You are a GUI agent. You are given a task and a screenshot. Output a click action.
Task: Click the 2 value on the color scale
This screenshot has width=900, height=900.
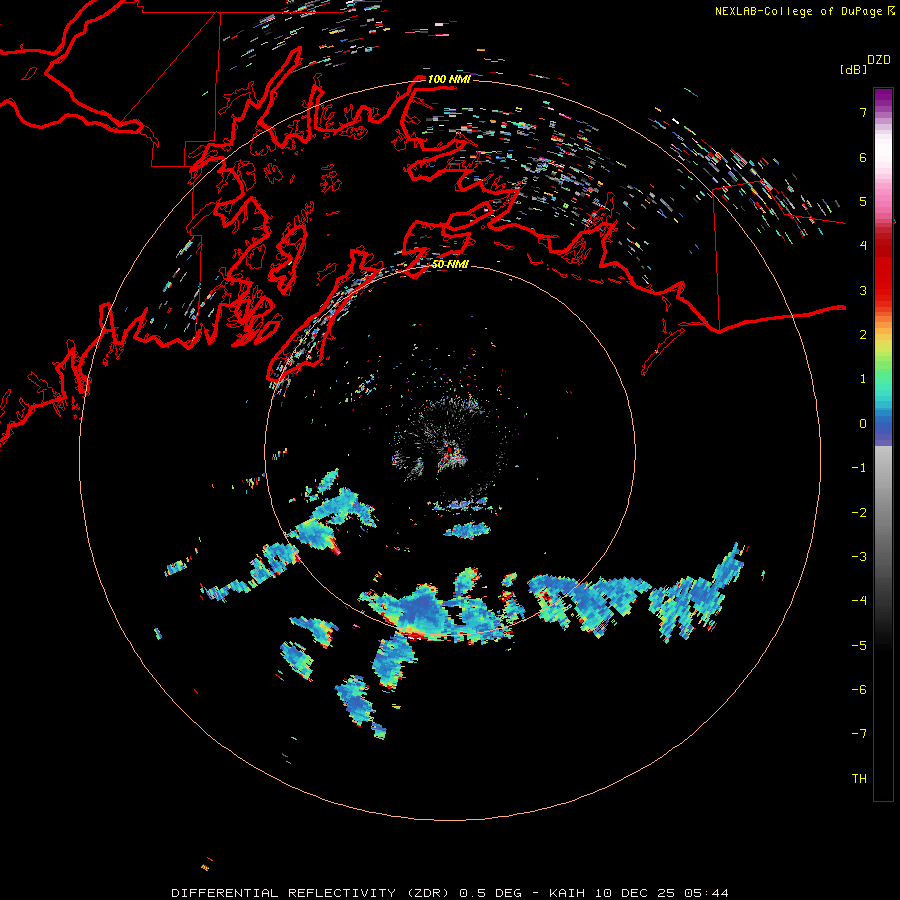click(x=863, y=335)
